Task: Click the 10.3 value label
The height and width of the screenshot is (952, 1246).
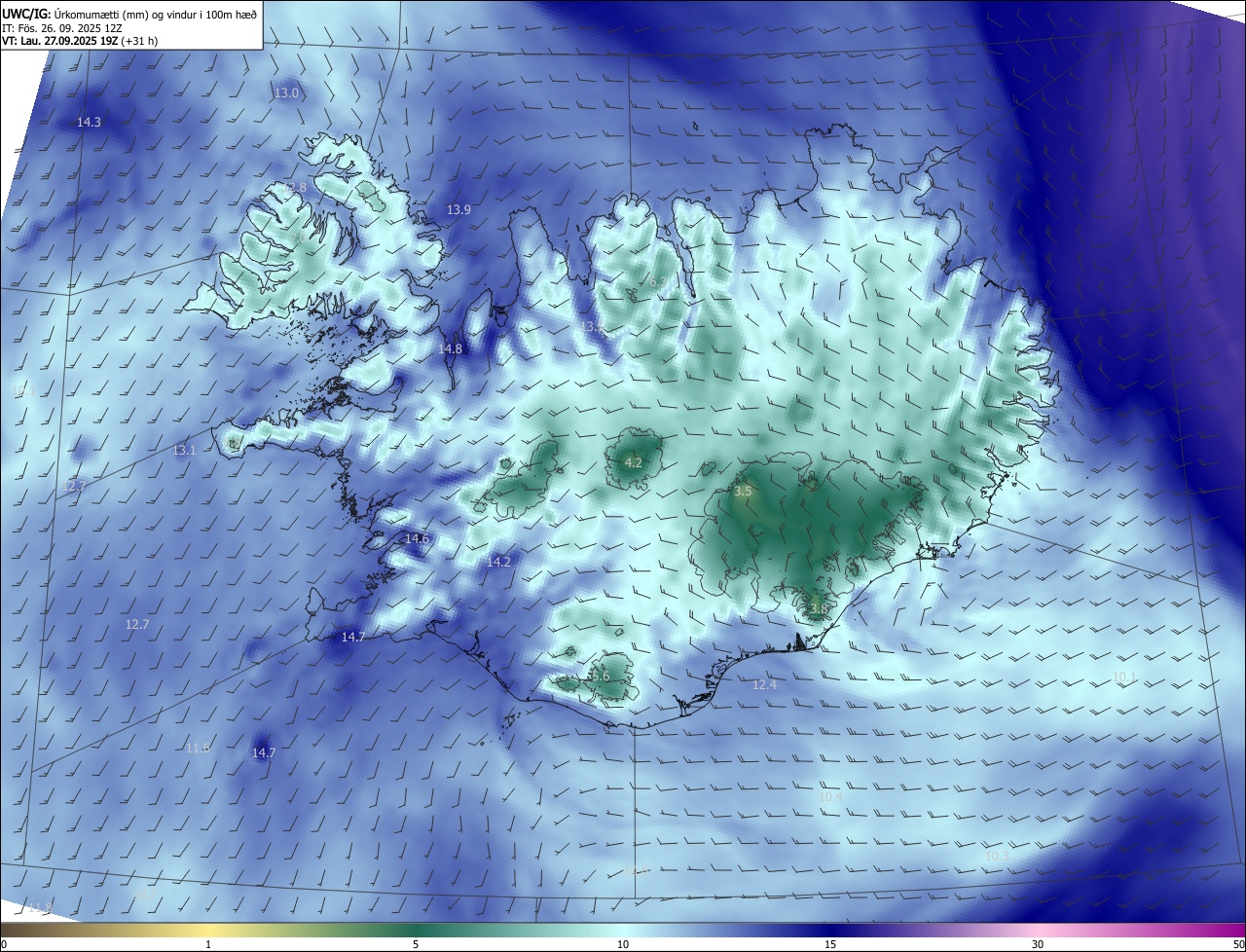Action: 998,856
